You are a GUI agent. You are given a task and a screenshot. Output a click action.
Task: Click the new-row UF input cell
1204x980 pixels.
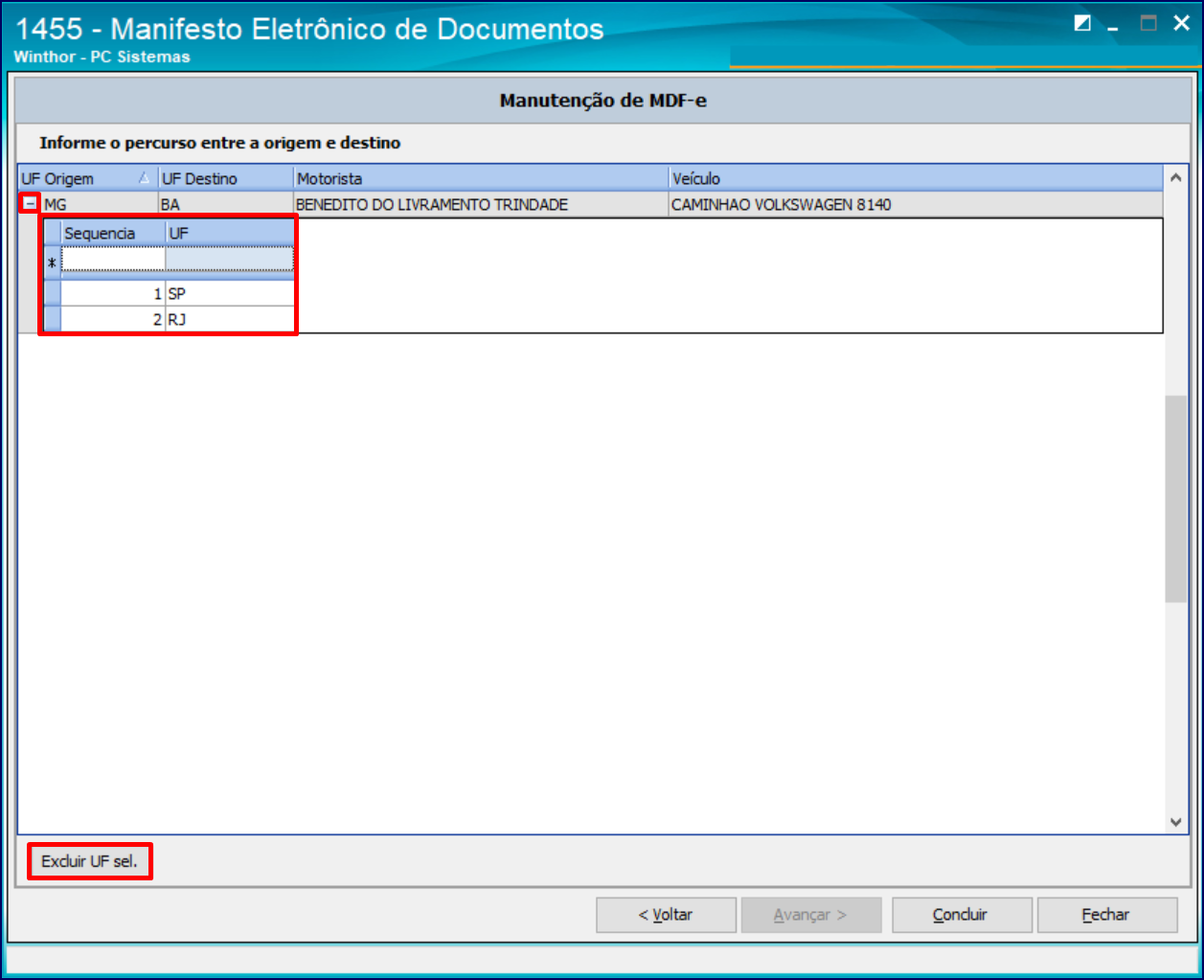click(x=230, y=260)
